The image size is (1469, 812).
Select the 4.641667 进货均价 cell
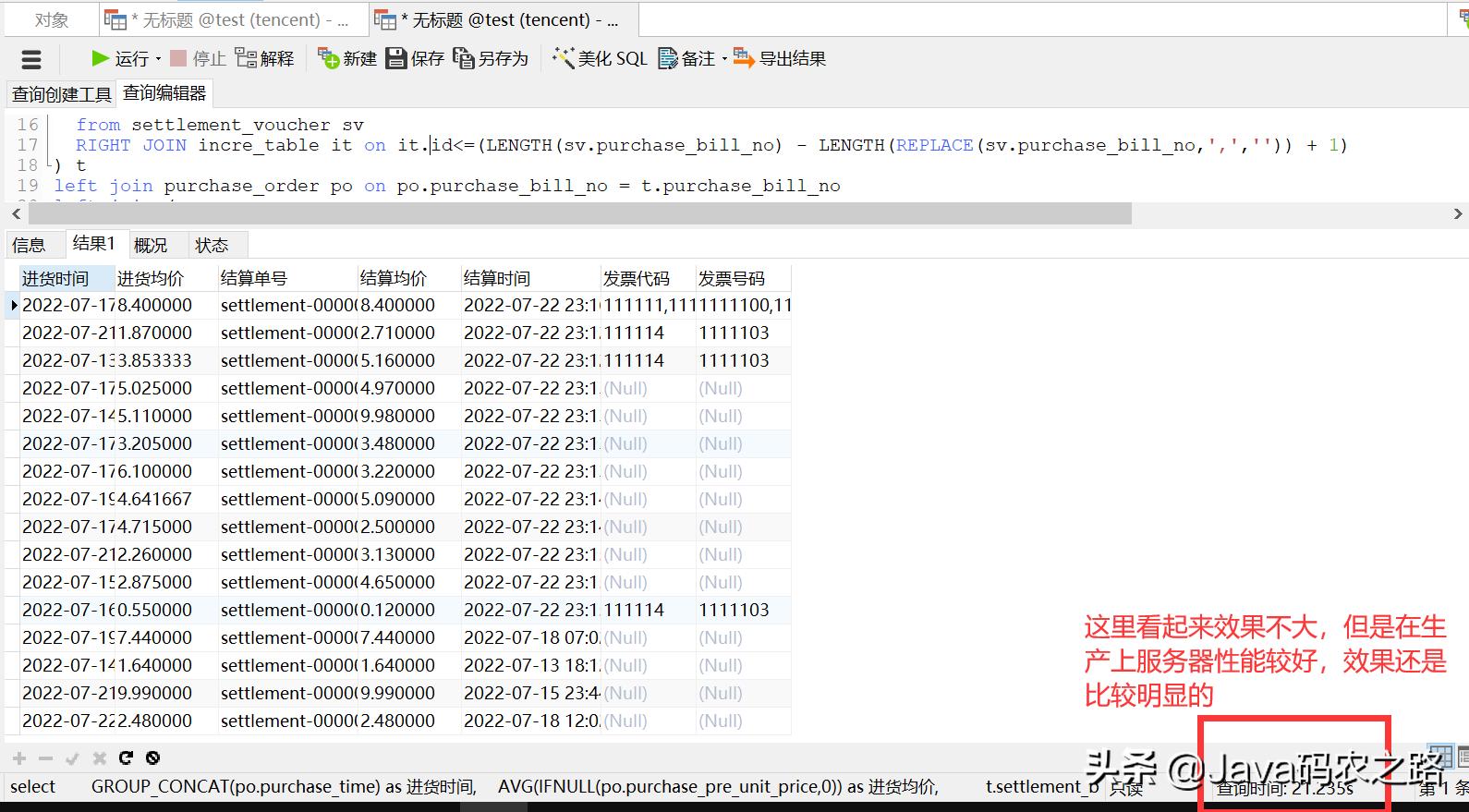166,499
